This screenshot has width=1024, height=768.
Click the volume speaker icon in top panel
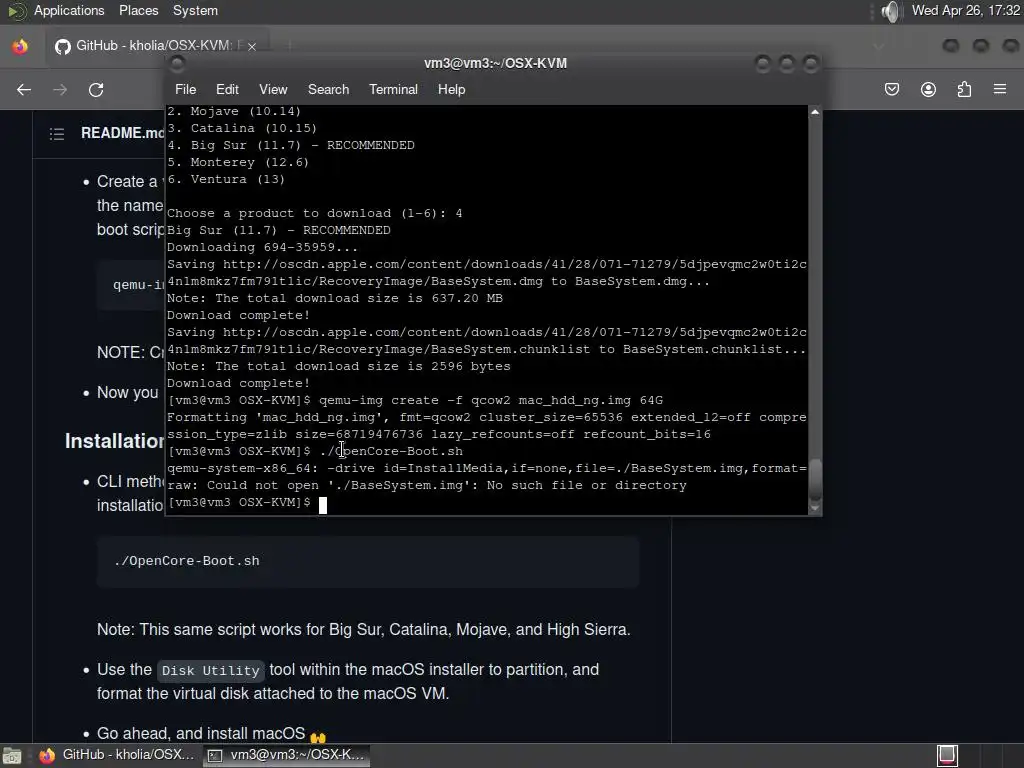pyautogui.click(x=890, y=11)
